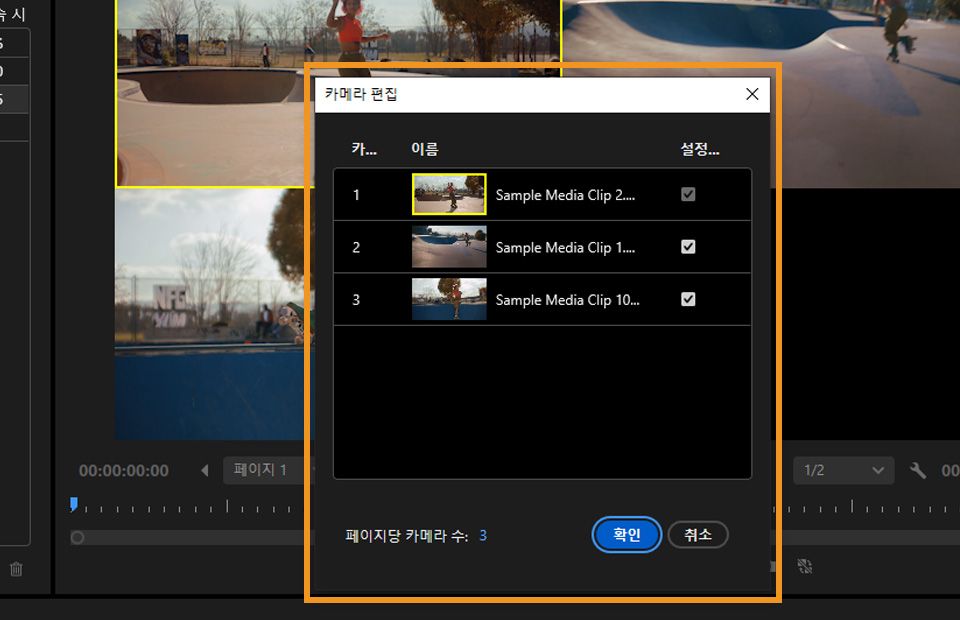960x620 pixels.
Task: Go to previous multicam page arrow
Action: pos(204,470)
